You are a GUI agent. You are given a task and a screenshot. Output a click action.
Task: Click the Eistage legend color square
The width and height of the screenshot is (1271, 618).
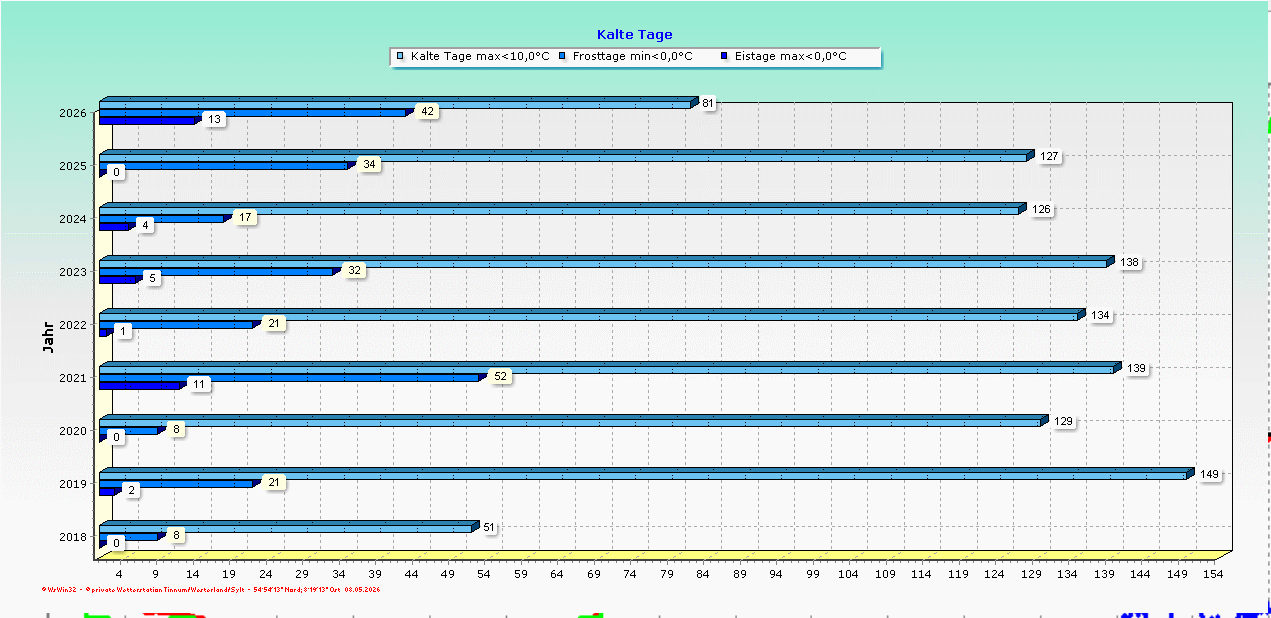(x=725, y=57)
